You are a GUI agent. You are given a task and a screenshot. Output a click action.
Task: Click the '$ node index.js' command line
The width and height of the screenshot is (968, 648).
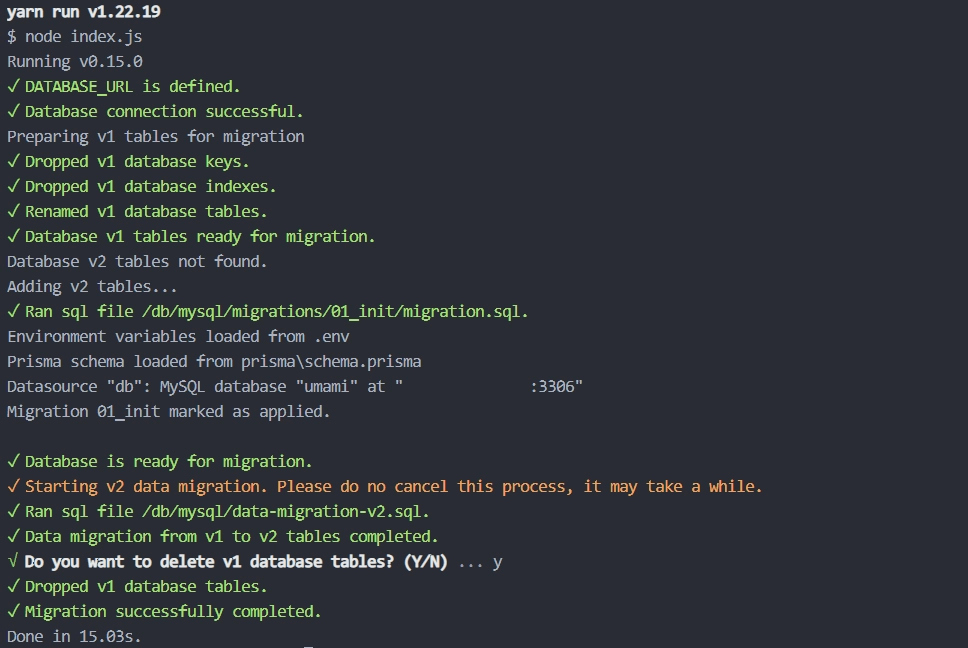point(74,36)
